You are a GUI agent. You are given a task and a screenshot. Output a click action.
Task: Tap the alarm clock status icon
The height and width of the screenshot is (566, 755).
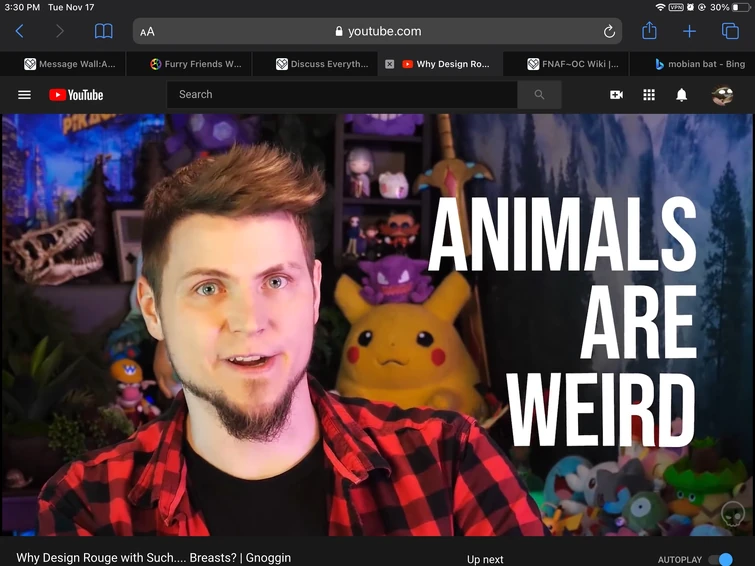tap(690, 7)
